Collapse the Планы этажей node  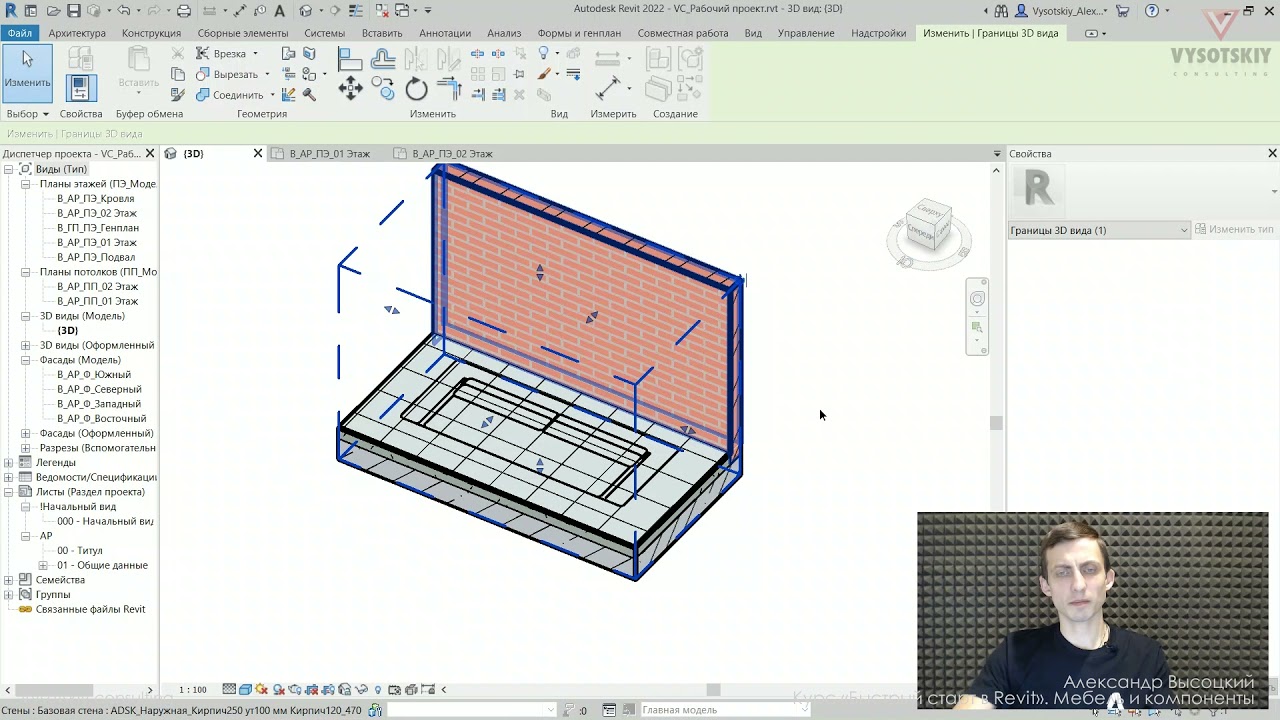pos(26,184)
